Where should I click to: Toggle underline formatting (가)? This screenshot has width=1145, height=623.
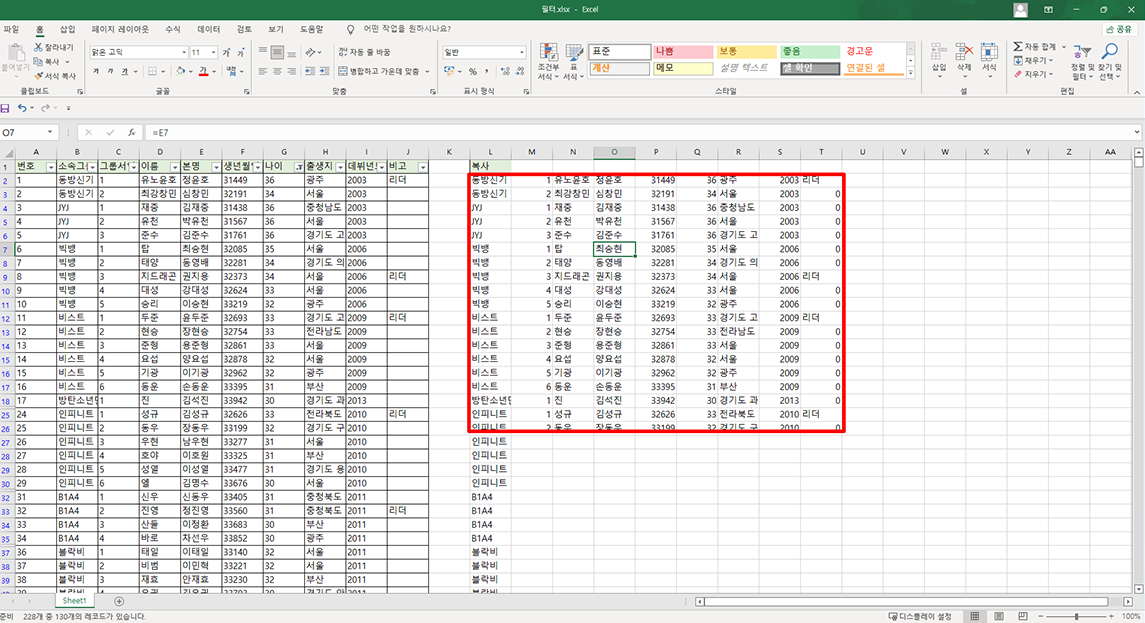[x=125, y=71]
